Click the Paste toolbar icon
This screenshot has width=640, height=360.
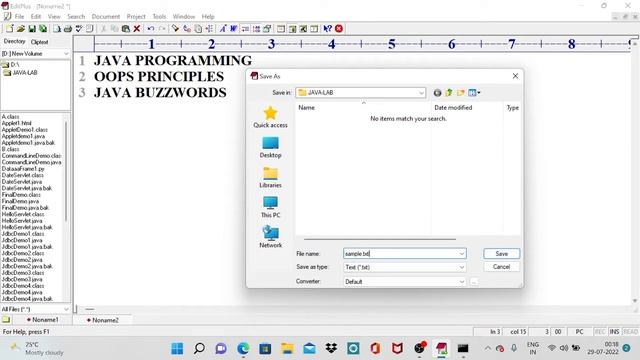point(126,29)
